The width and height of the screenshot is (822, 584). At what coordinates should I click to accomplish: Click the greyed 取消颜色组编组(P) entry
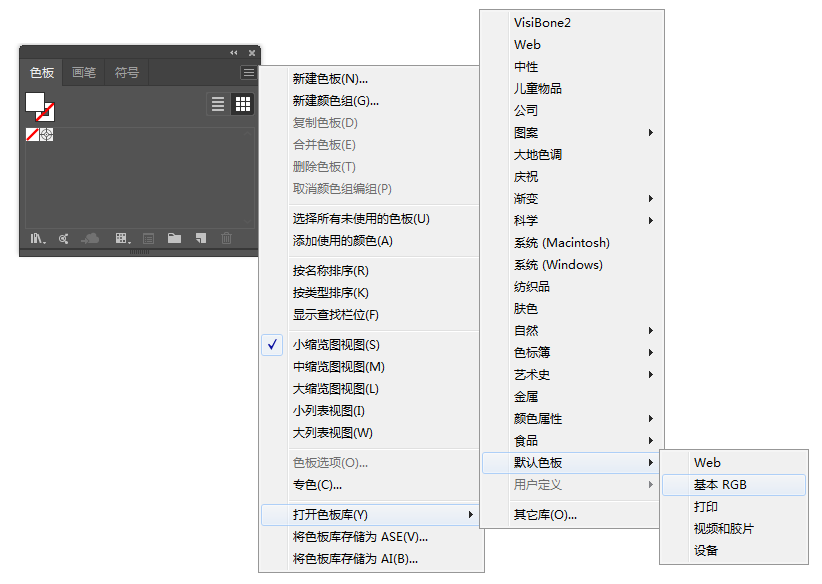click(370, 189)
